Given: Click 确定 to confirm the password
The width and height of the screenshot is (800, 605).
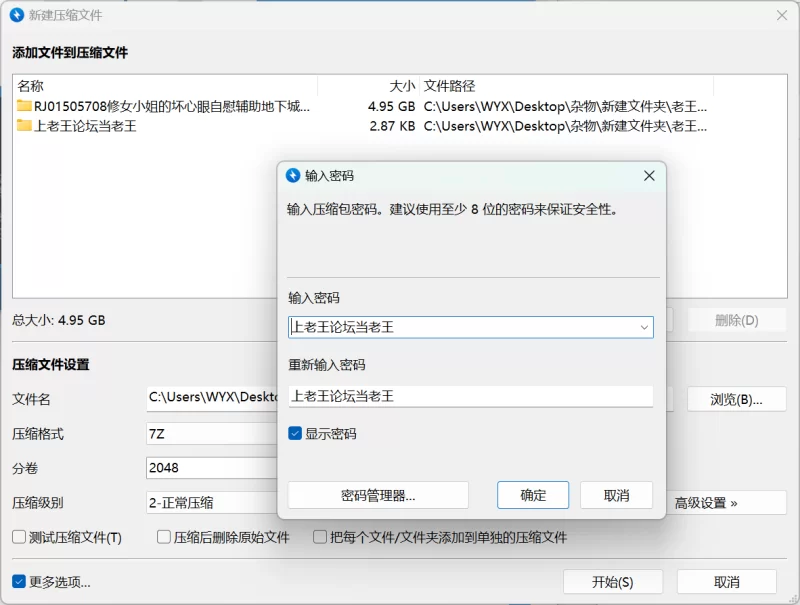Looking at the screenshot, I should pos(533,495).
